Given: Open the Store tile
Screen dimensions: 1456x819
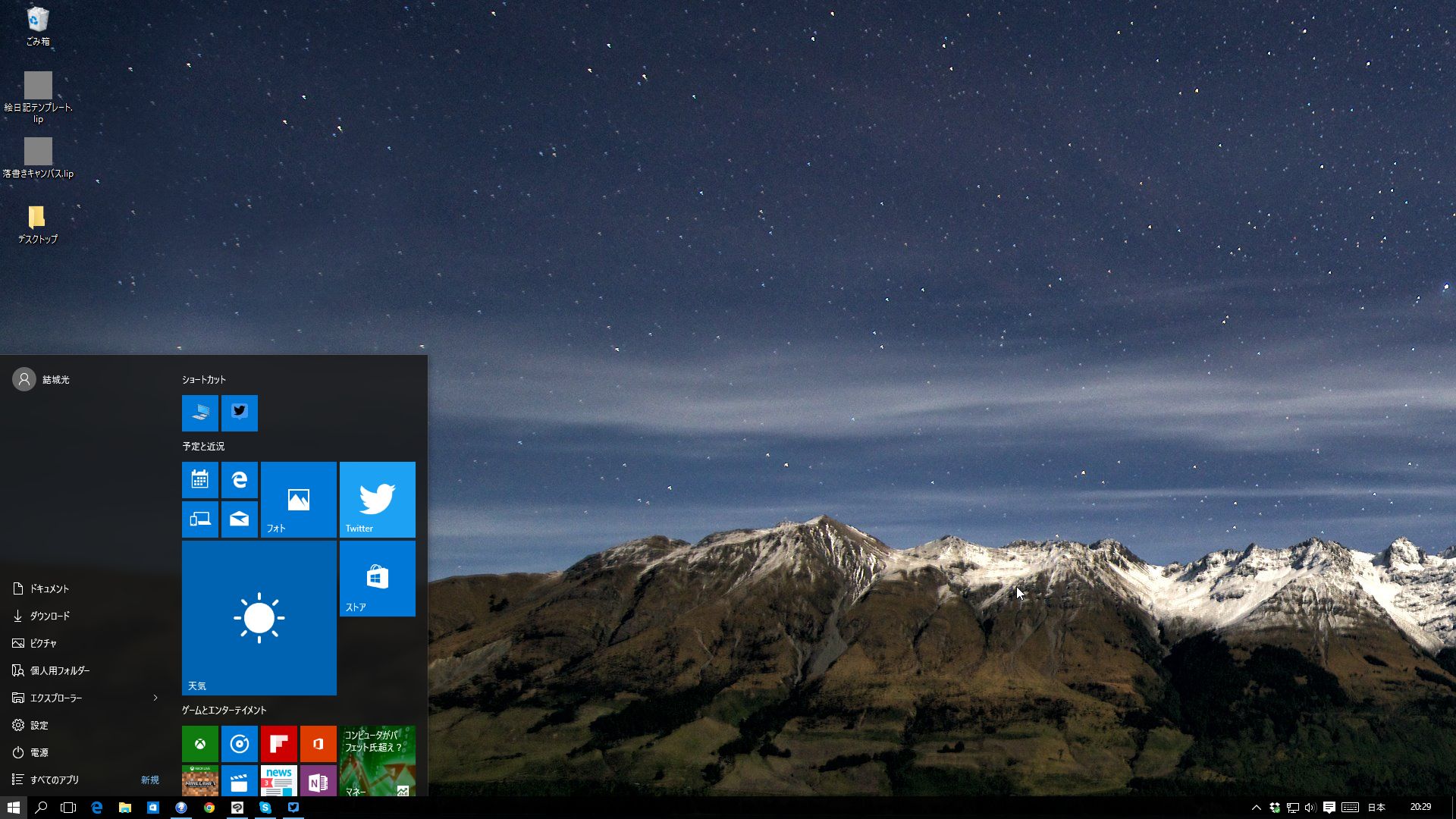Looking at the screenshot, I should click(x=377, y=578).
